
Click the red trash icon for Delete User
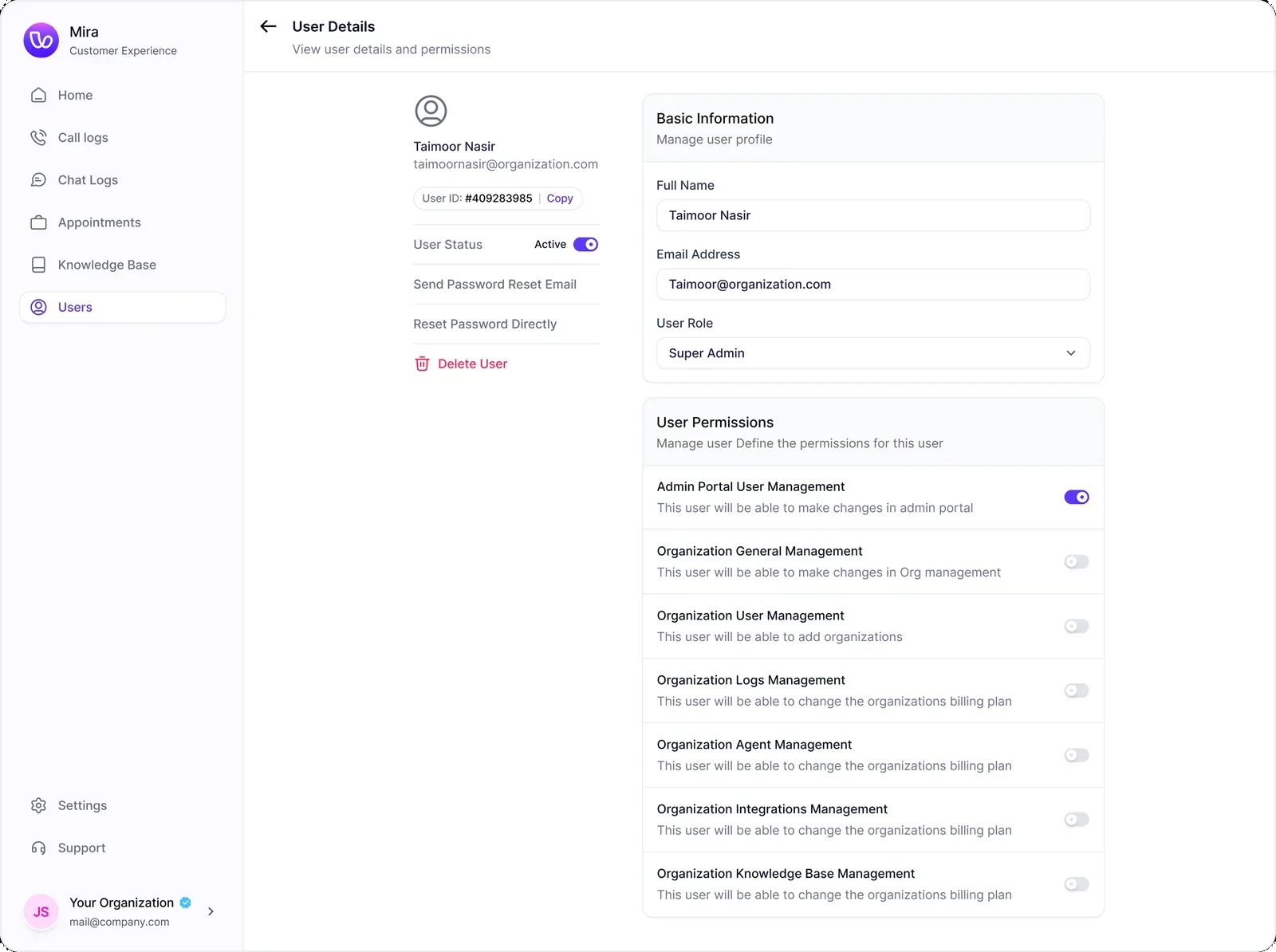click(422, 364)
